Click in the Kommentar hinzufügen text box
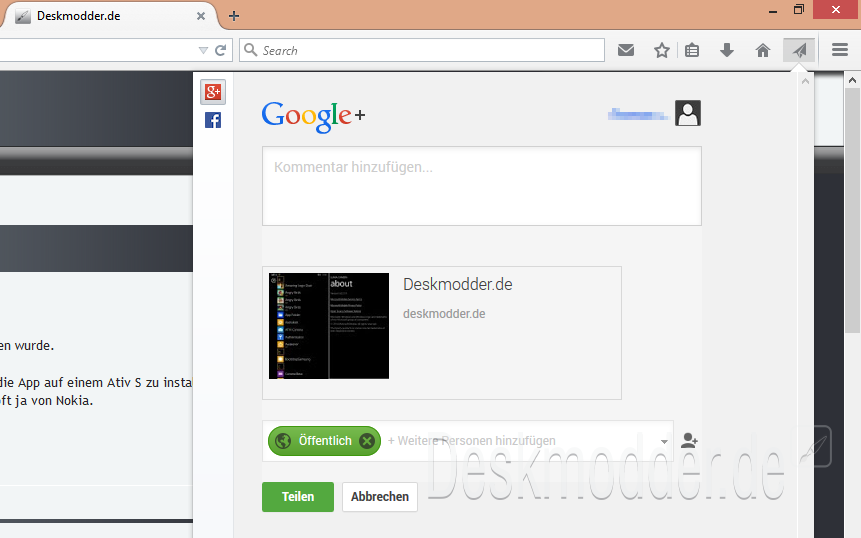 pyautogui.click(x=482, y=186)
